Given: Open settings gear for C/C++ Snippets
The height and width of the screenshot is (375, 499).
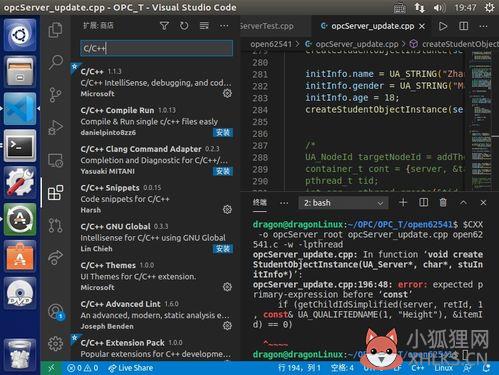Looking at the screenshot, I should [227, 209].
